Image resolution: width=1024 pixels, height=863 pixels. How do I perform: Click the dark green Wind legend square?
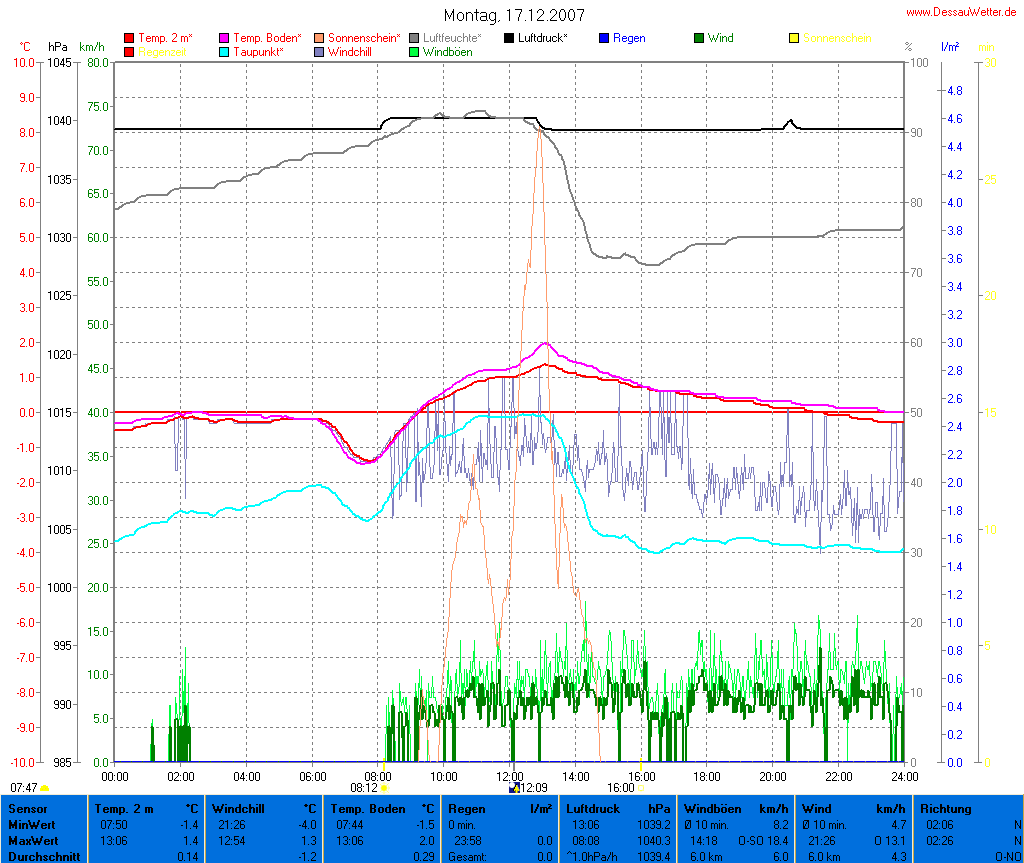click(699, 38)
